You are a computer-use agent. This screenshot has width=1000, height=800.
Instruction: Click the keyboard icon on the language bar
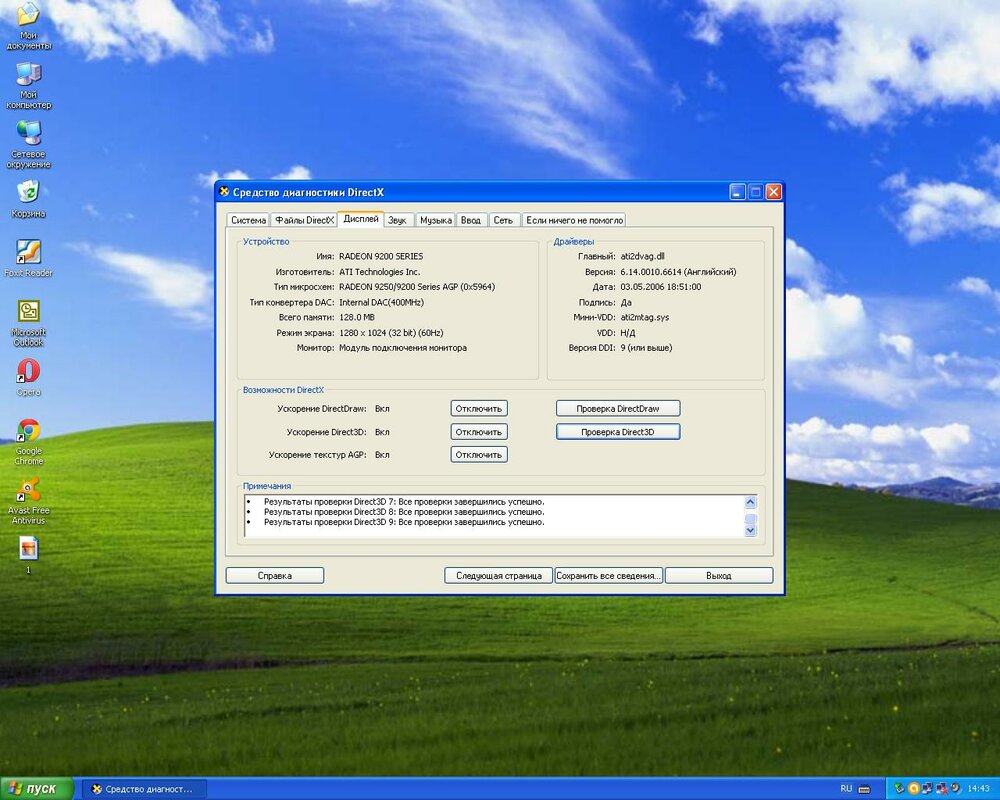point(864,789)
